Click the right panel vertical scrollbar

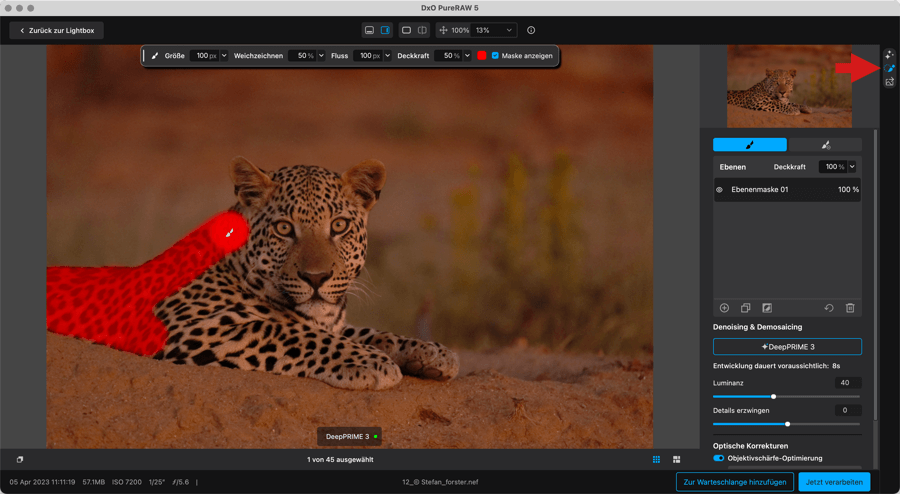coord(875,275)
